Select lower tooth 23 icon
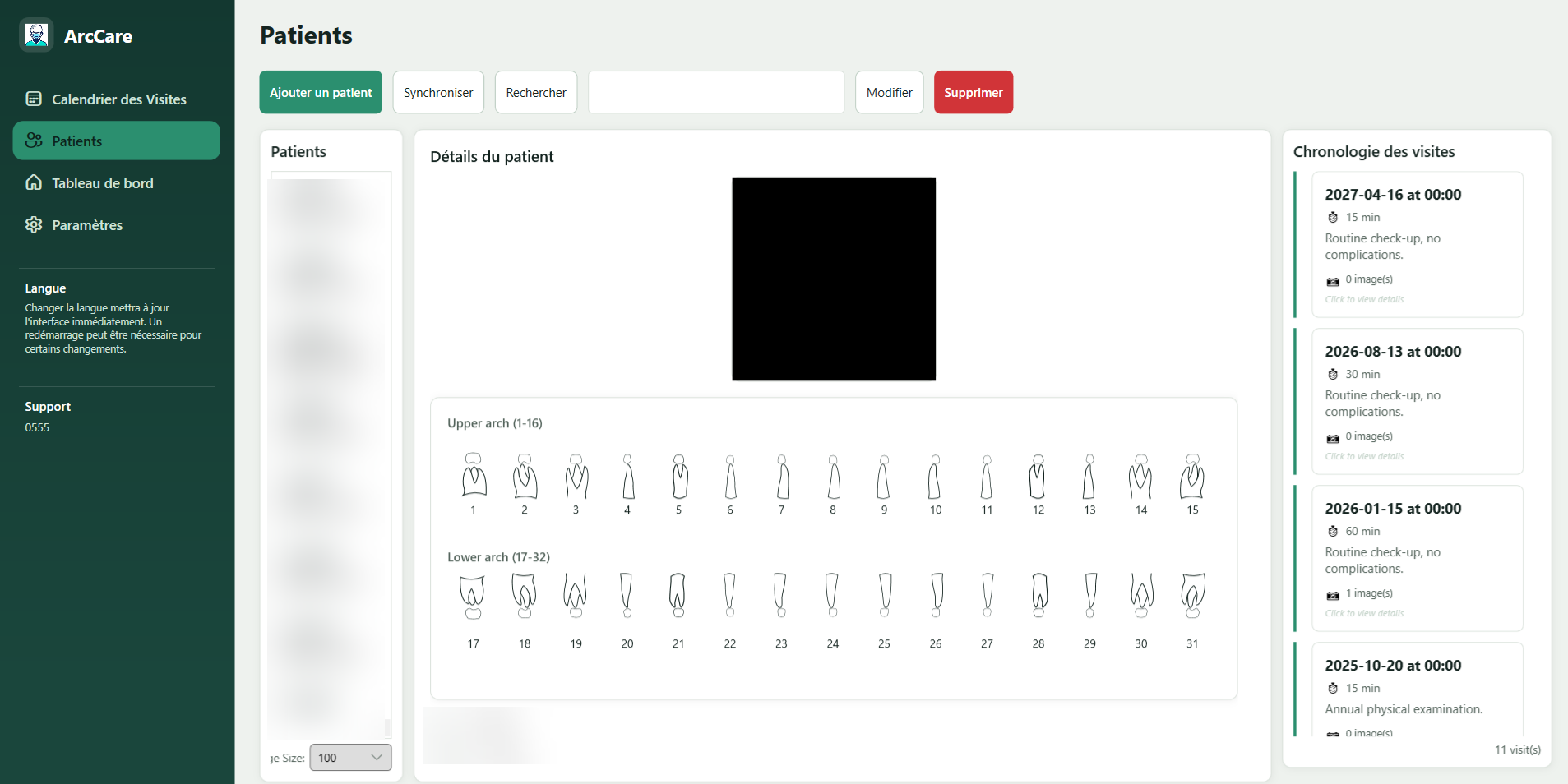 point(782,596)
